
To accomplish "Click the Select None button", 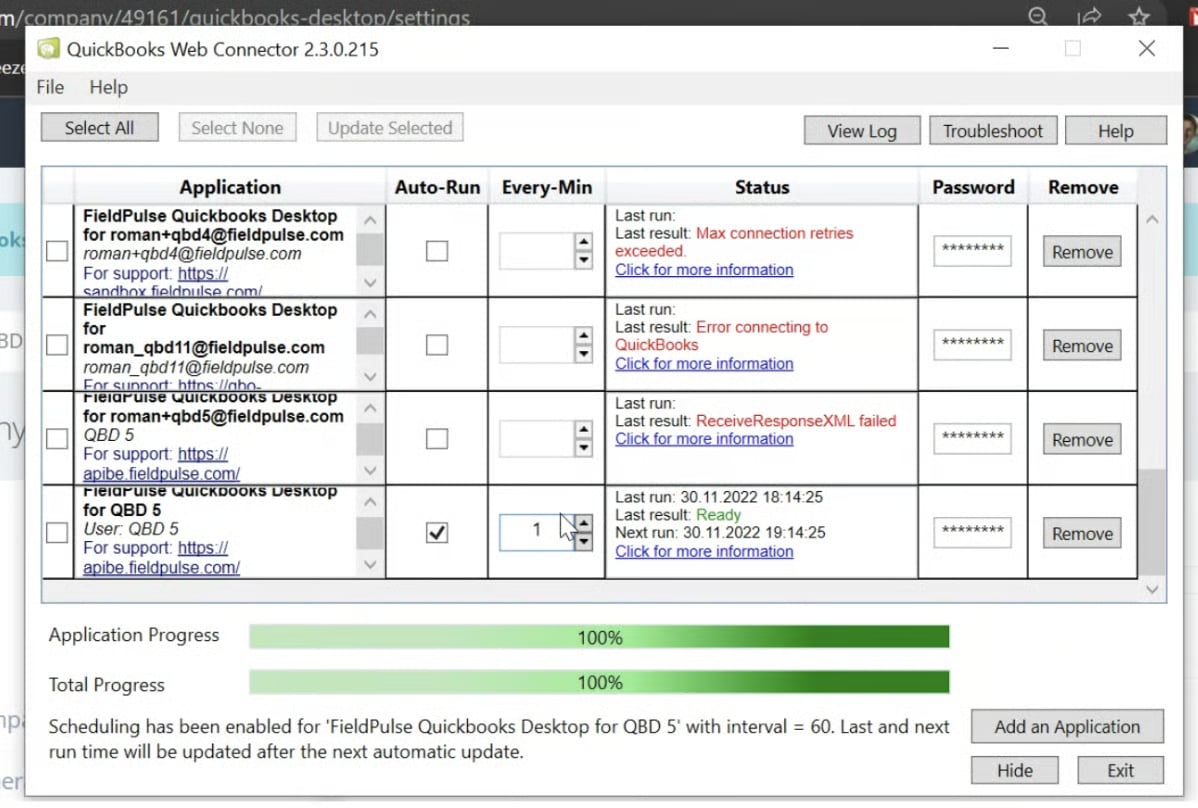I will pos(237,128).
